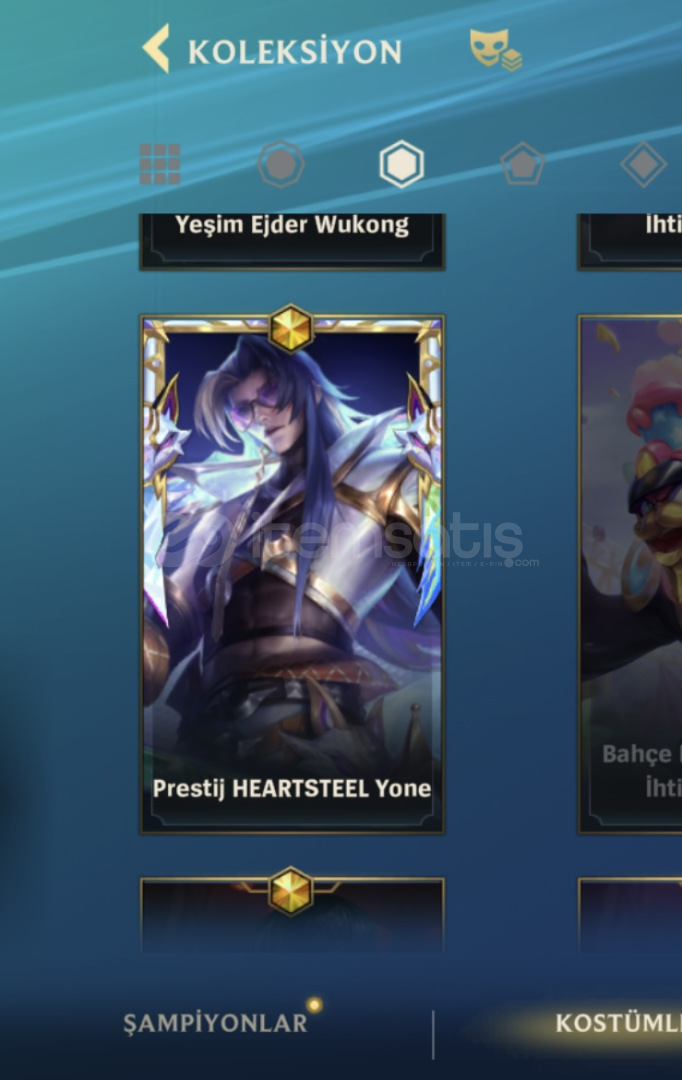The height and width of the screenshot is (1080, 682).
Task: Open the Prestij HEARTSTEEL Yone skin card
Action: pyautogui.click(x=292, y=574)
